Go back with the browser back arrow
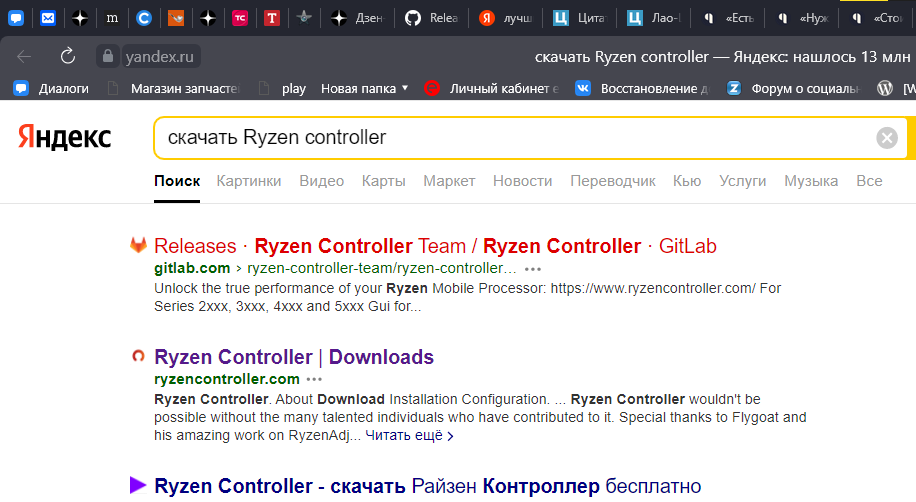916x502 pixels. (24, 57)
